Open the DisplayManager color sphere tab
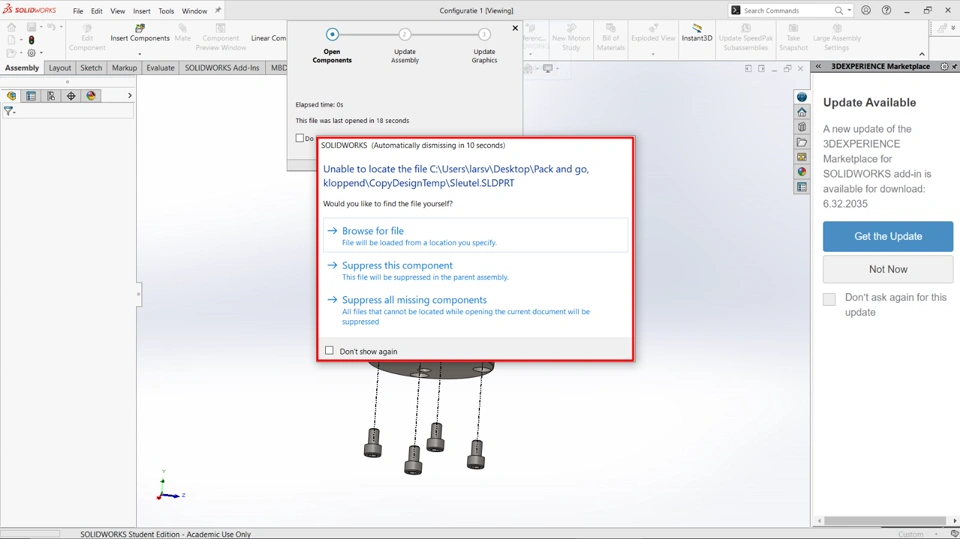960x539 pixels. [91, 96]
